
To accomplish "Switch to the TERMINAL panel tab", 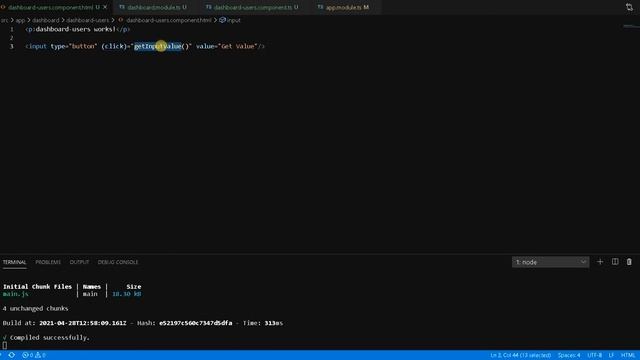I will 14,262.
